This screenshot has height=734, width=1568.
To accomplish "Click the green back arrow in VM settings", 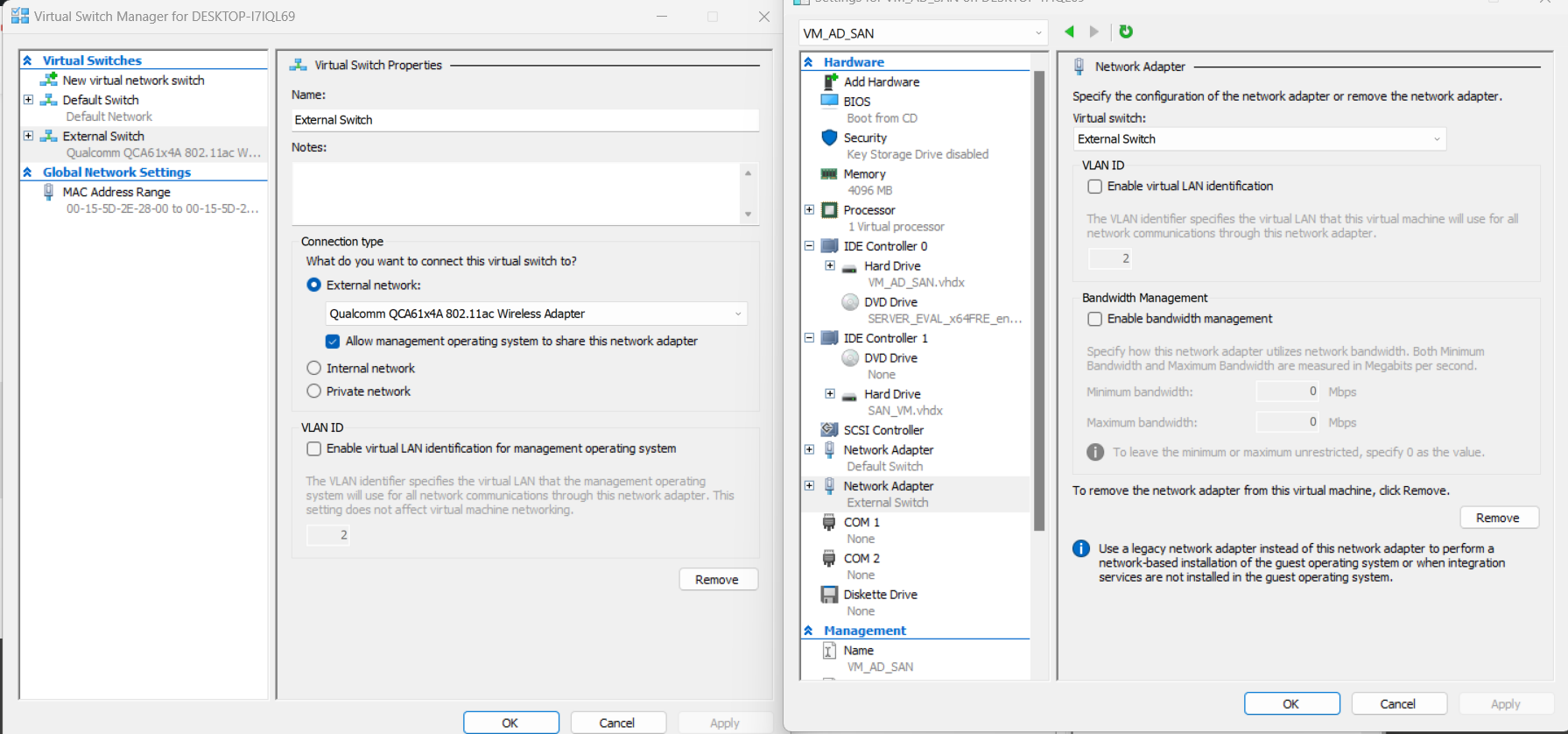I will click(1069, 32).
